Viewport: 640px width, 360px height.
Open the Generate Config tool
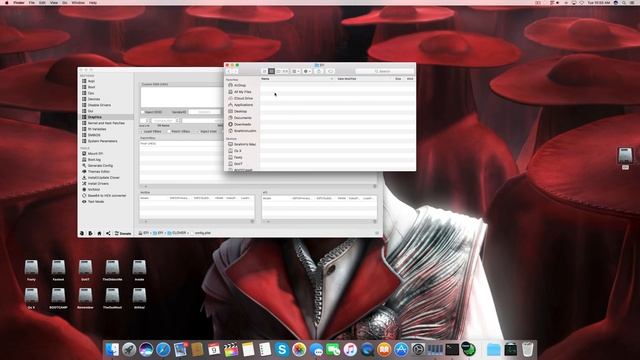tap(100, 166)
